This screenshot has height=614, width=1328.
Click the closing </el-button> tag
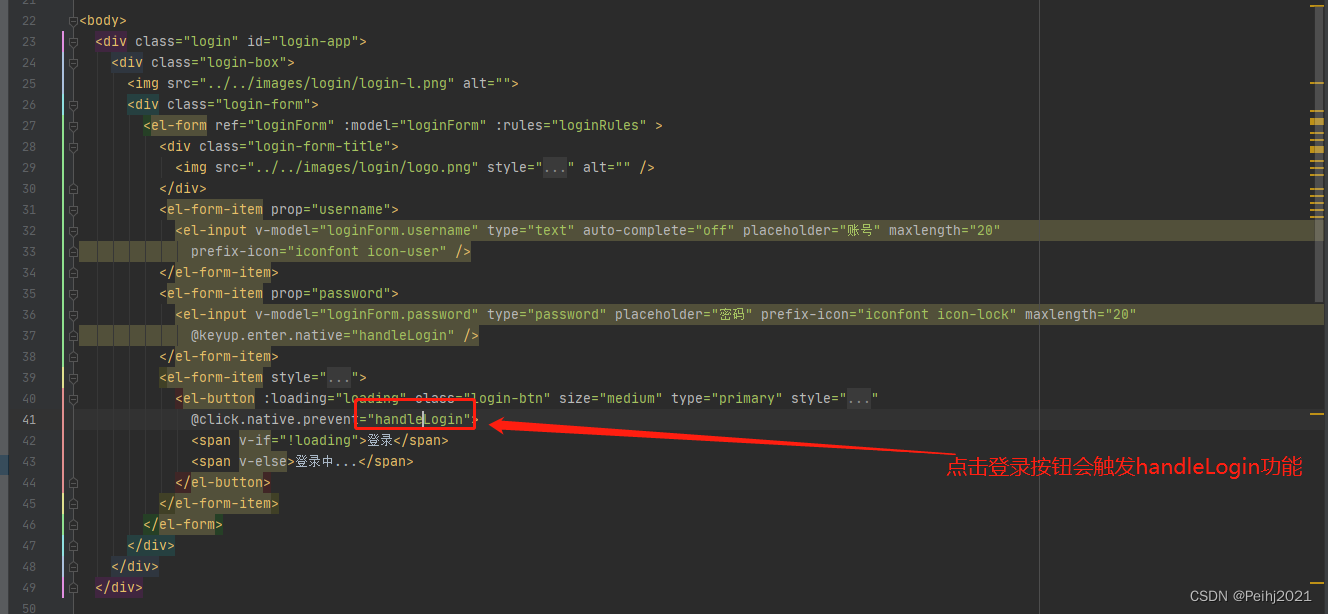click(223, 483)
